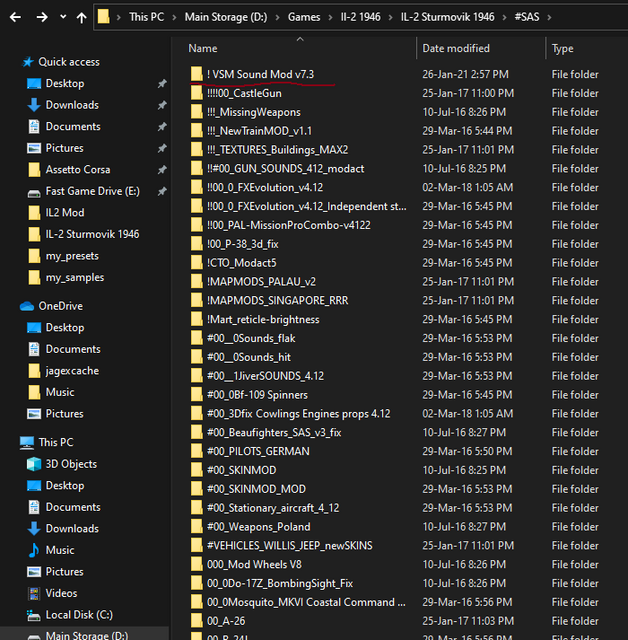Click folder icon of #00_0Bf-109 Spinners
Viewport: 628px width, 640px height.
[x=197, y=394]
